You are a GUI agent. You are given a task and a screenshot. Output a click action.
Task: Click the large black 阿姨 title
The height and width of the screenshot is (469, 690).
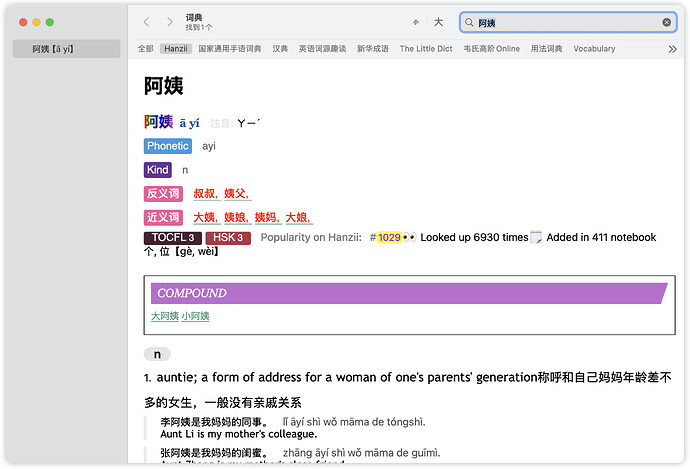[163, 86]
